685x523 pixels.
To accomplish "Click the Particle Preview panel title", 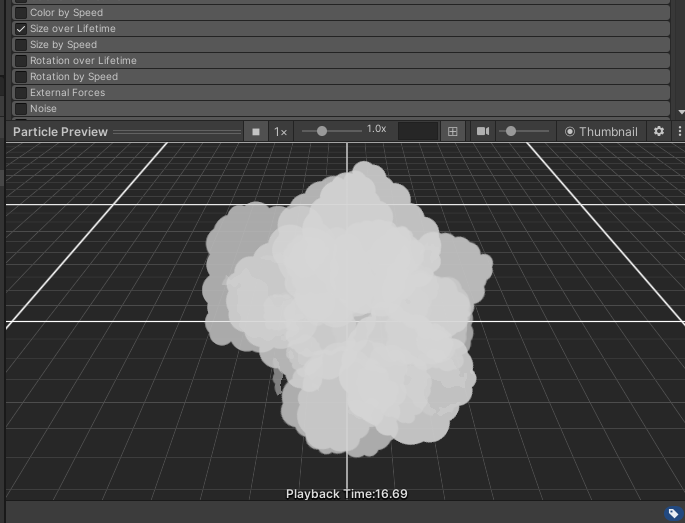I will pos(60,131).
